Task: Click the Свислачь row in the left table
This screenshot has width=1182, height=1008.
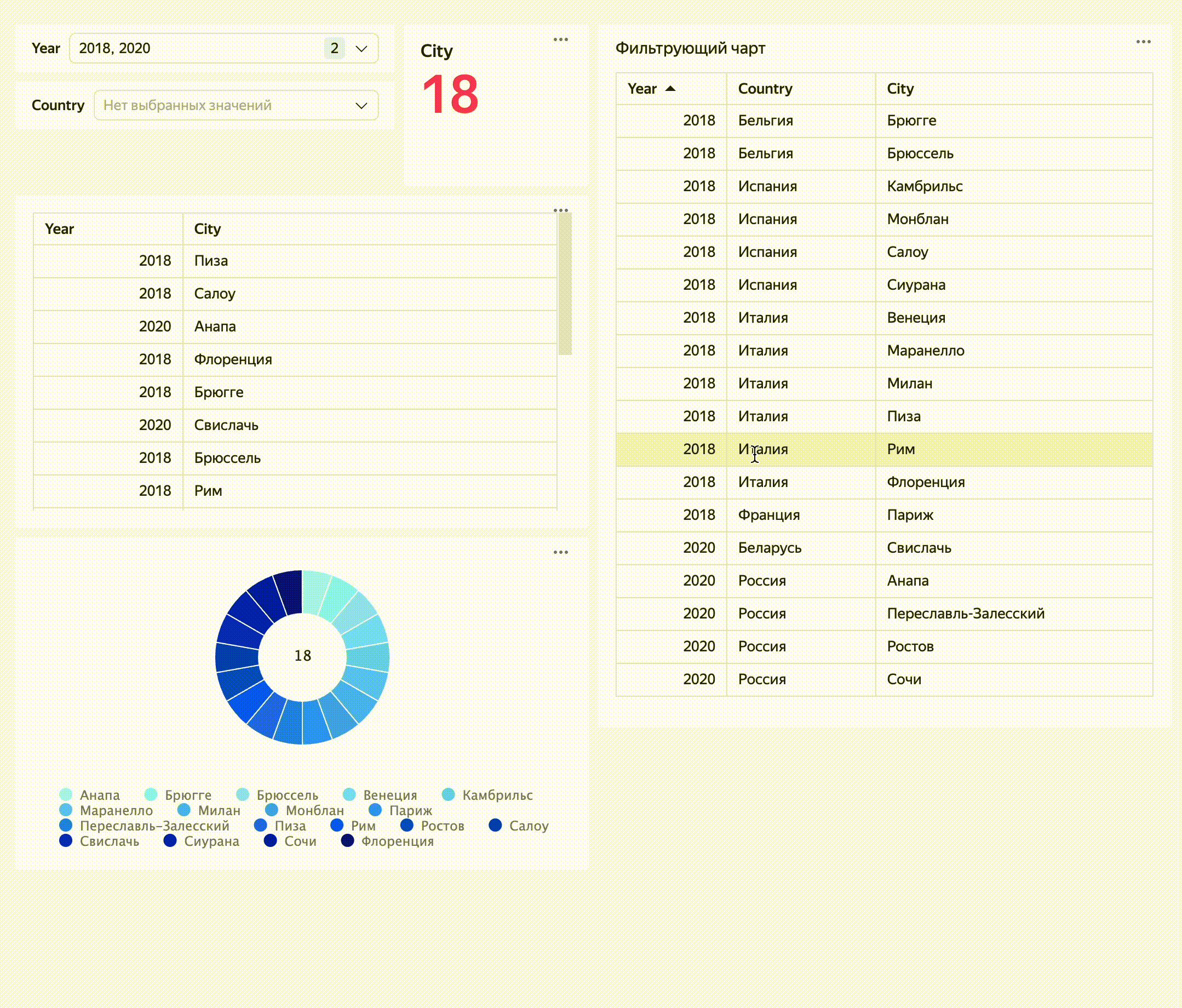Action: (x=226, y=425)
